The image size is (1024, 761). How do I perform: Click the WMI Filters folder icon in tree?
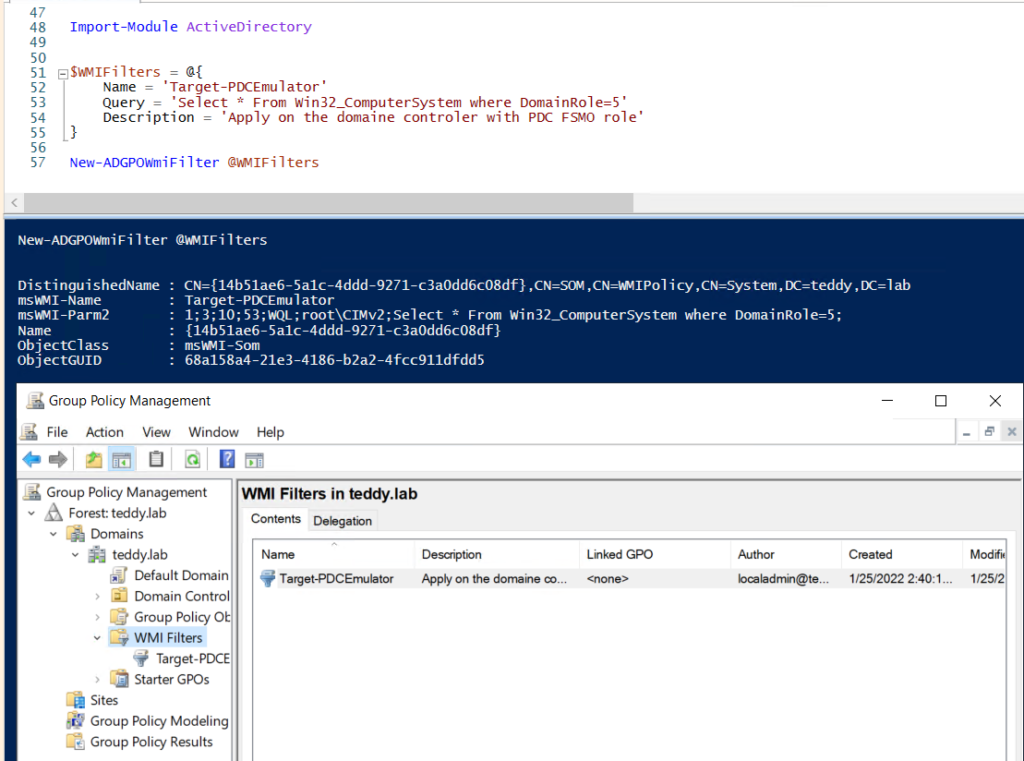click(120, 638)
